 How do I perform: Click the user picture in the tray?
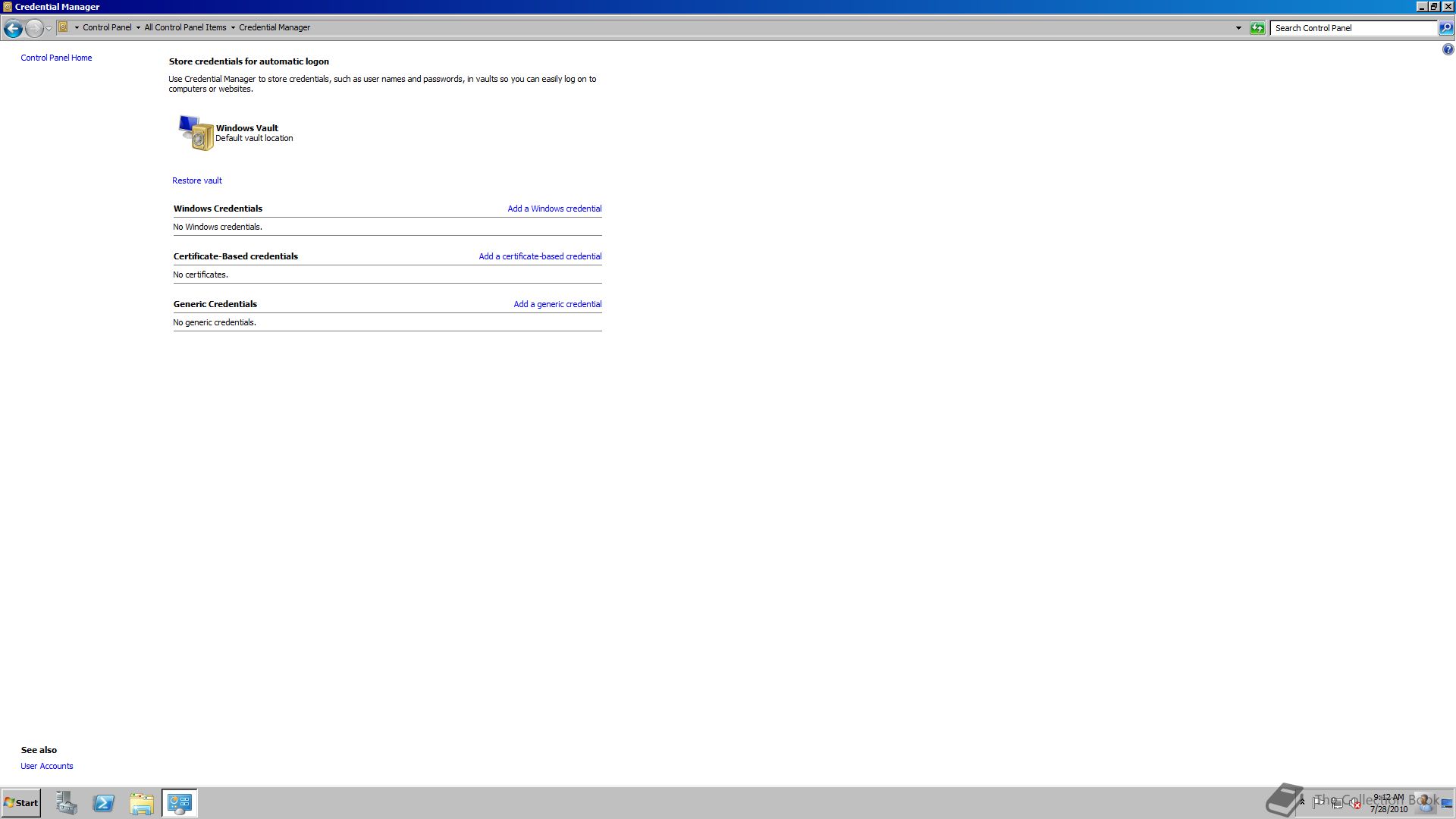click(1425, 803)
